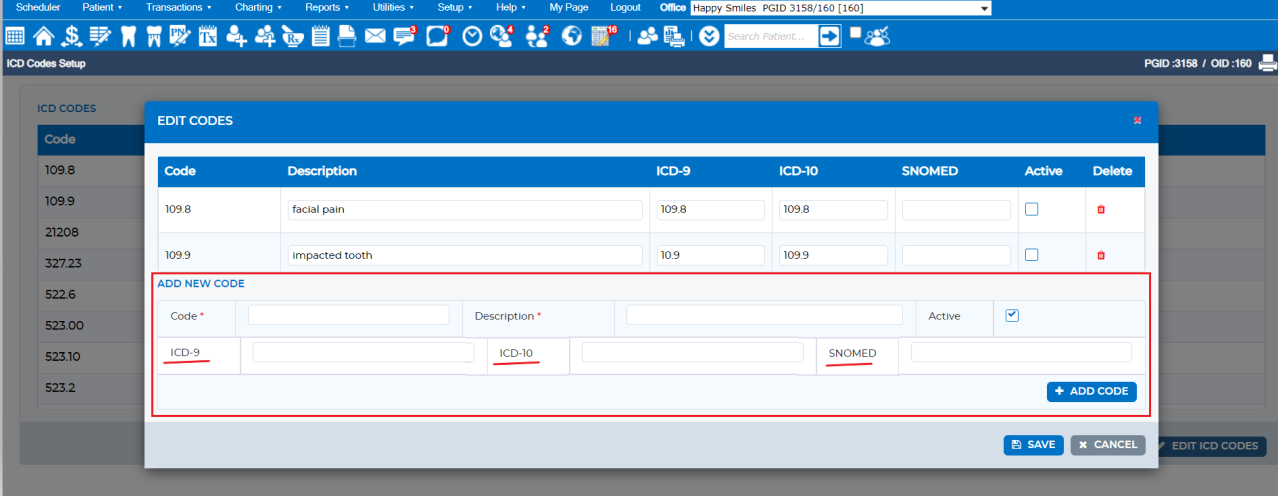This screenshot has height=496, width=1278.
Task: Open the Scheduler menu item
Action: click(38, 7)
